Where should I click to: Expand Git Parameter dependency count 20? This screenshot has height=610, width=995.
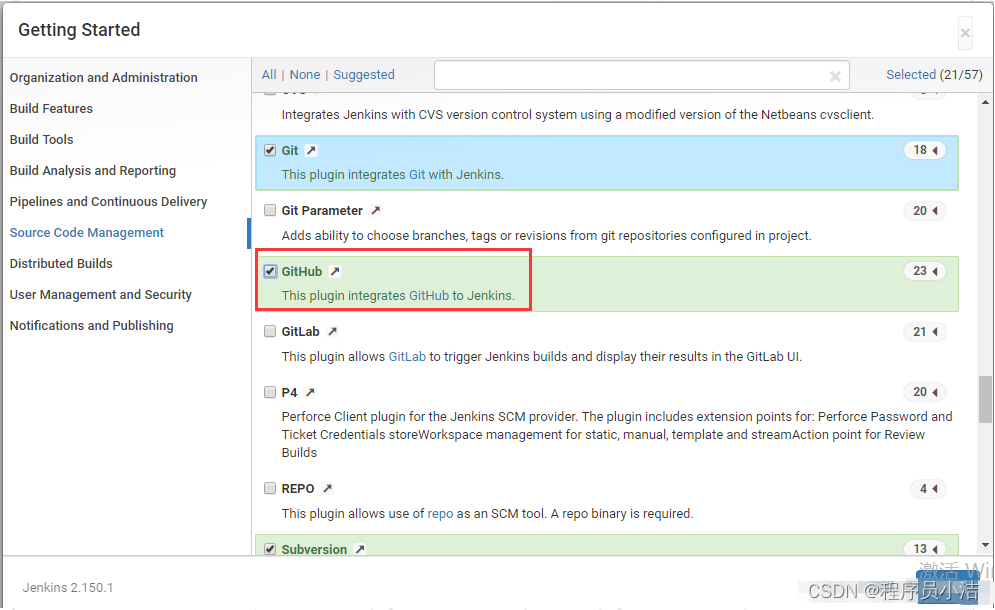click(925, 211)
